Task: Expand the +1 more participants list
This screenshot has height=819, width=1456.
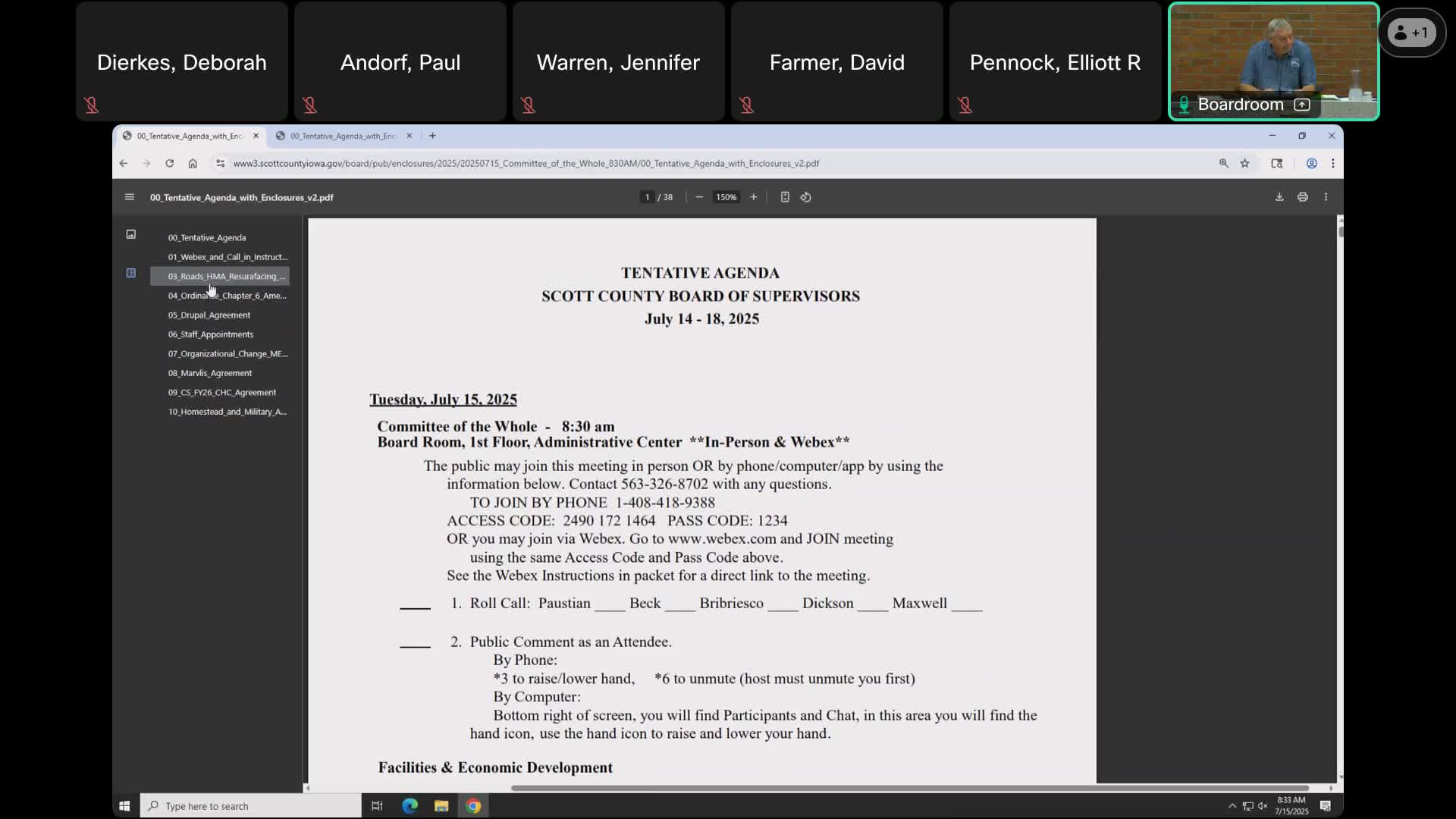Action: tap(1411, 33)
